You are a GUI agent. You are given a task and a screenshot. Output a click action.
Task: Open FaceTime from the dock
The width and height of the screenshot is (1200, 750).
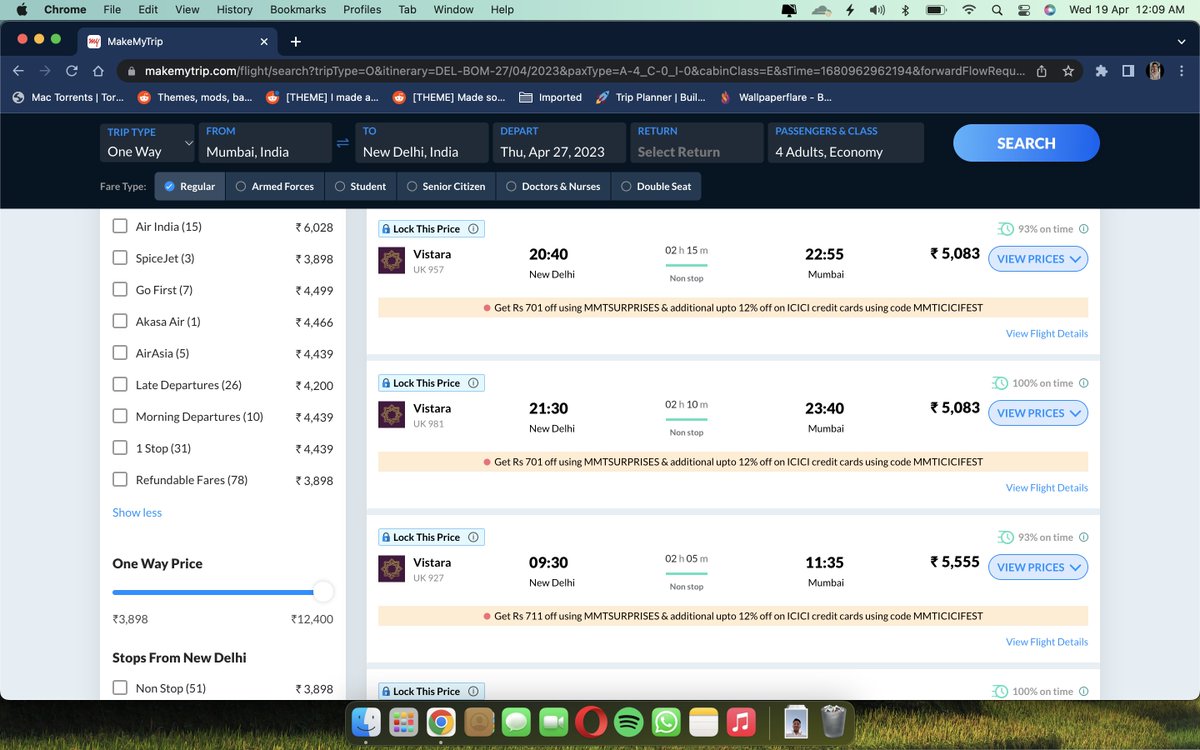pos(553,721)
